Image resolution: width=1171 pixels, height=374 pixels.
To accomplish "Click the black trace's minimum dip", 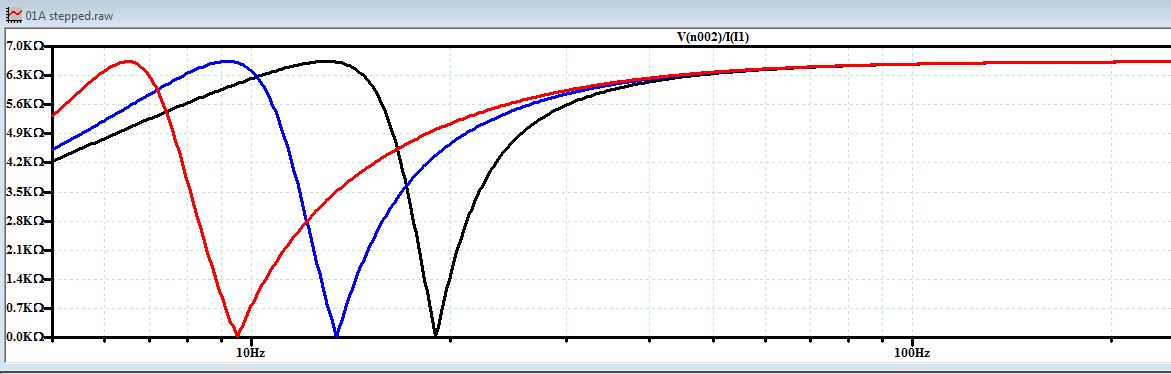I will (x=435, y=334).
